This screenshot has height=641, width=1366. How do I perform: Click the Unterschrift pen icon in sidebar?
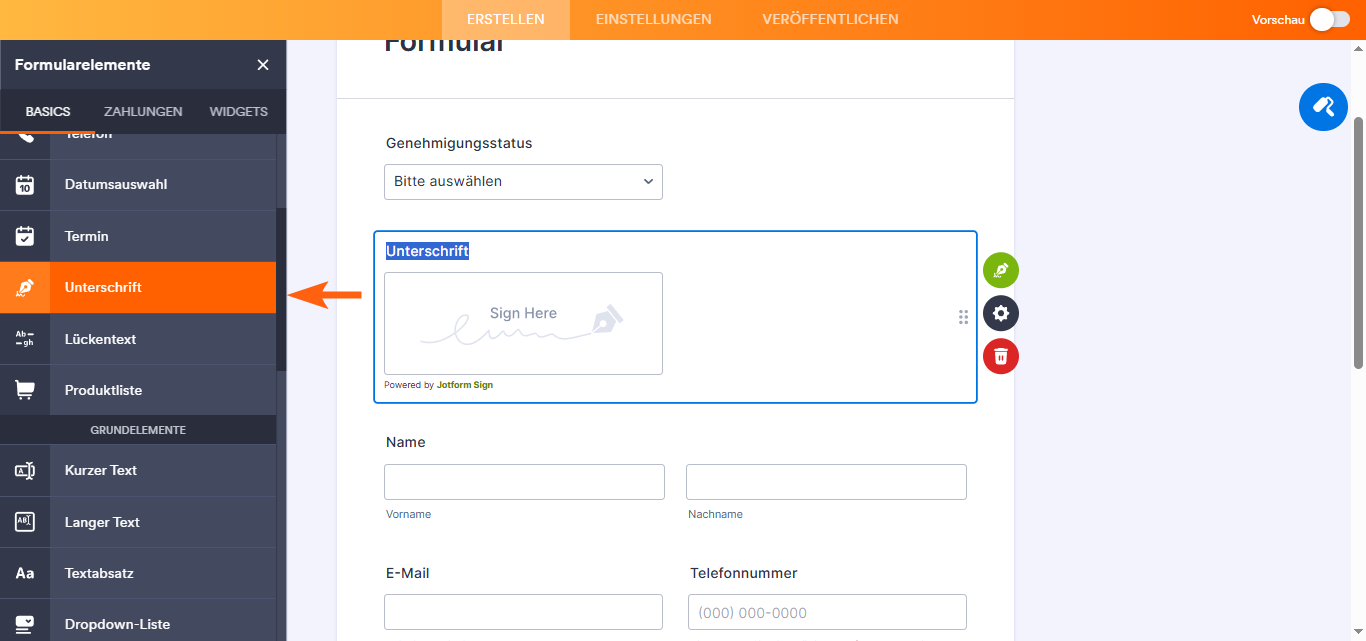[25, 288]
